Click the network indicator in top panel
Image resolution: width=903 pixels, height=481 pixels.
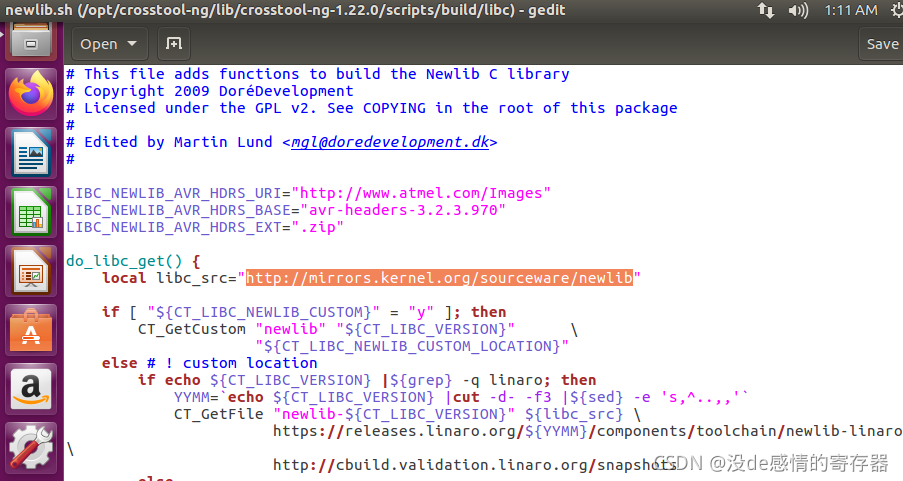tap(765, 10)
